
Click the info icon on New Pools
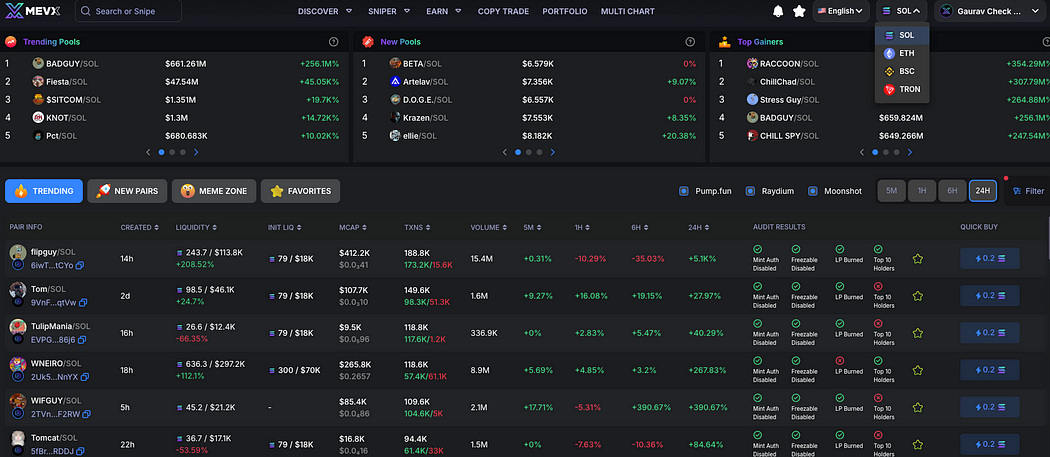(690, 42)
